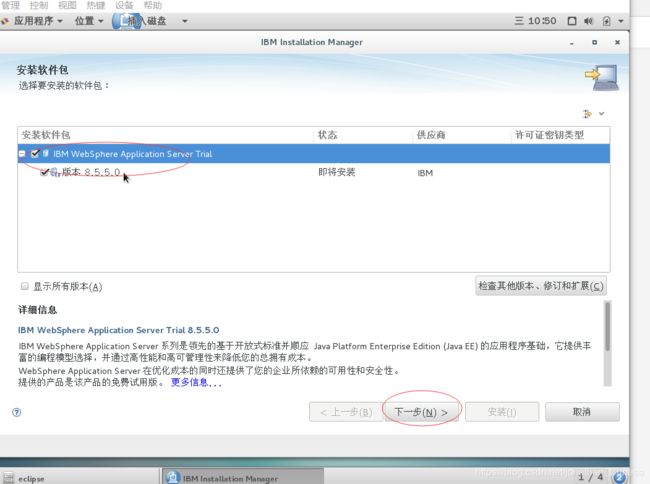Click the eclipse taskbar entry label

click(x=31, y=479)
